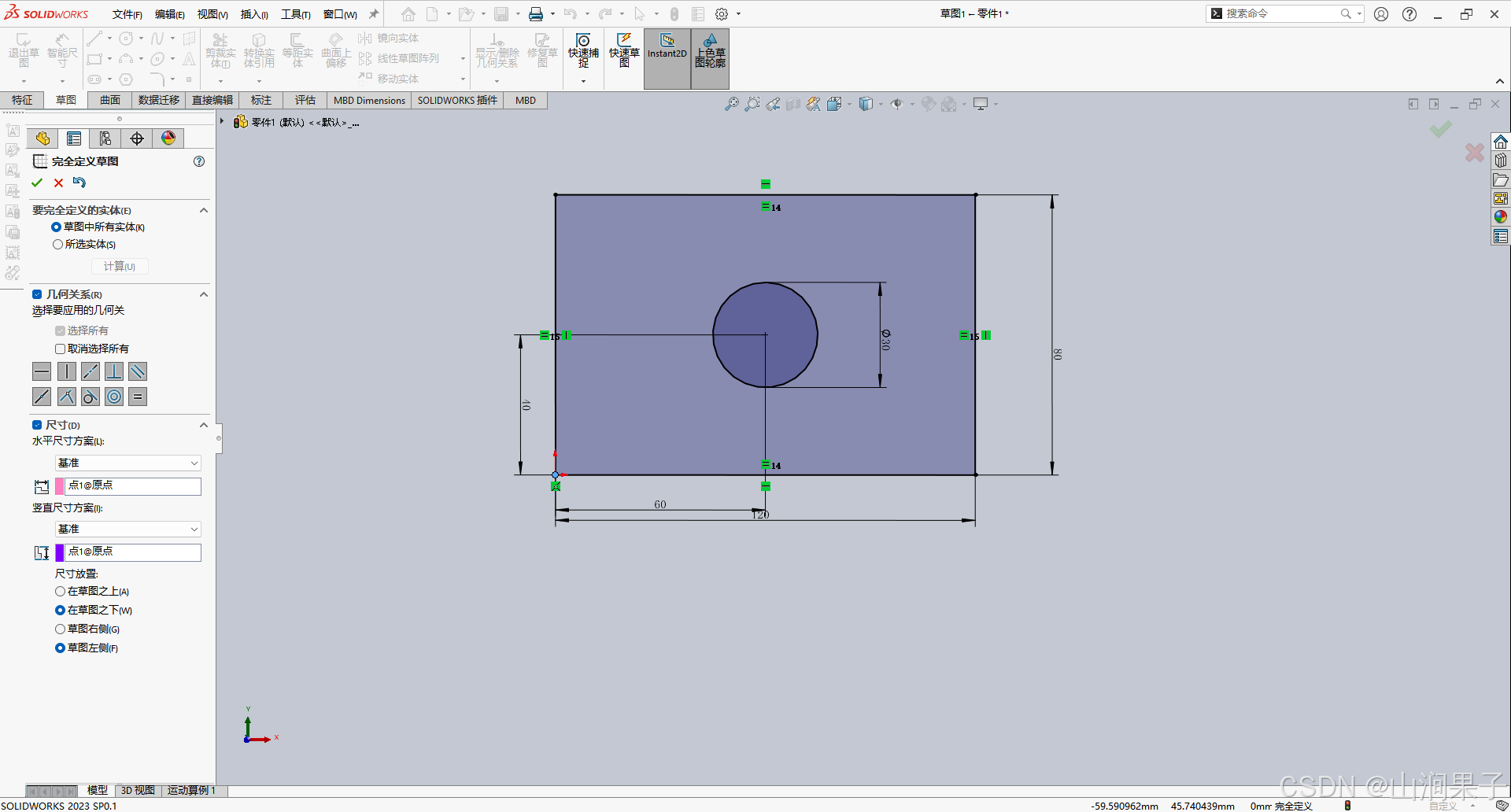
Task: Open the File menu
Action: pyautogui.click(x=127, y=14)
